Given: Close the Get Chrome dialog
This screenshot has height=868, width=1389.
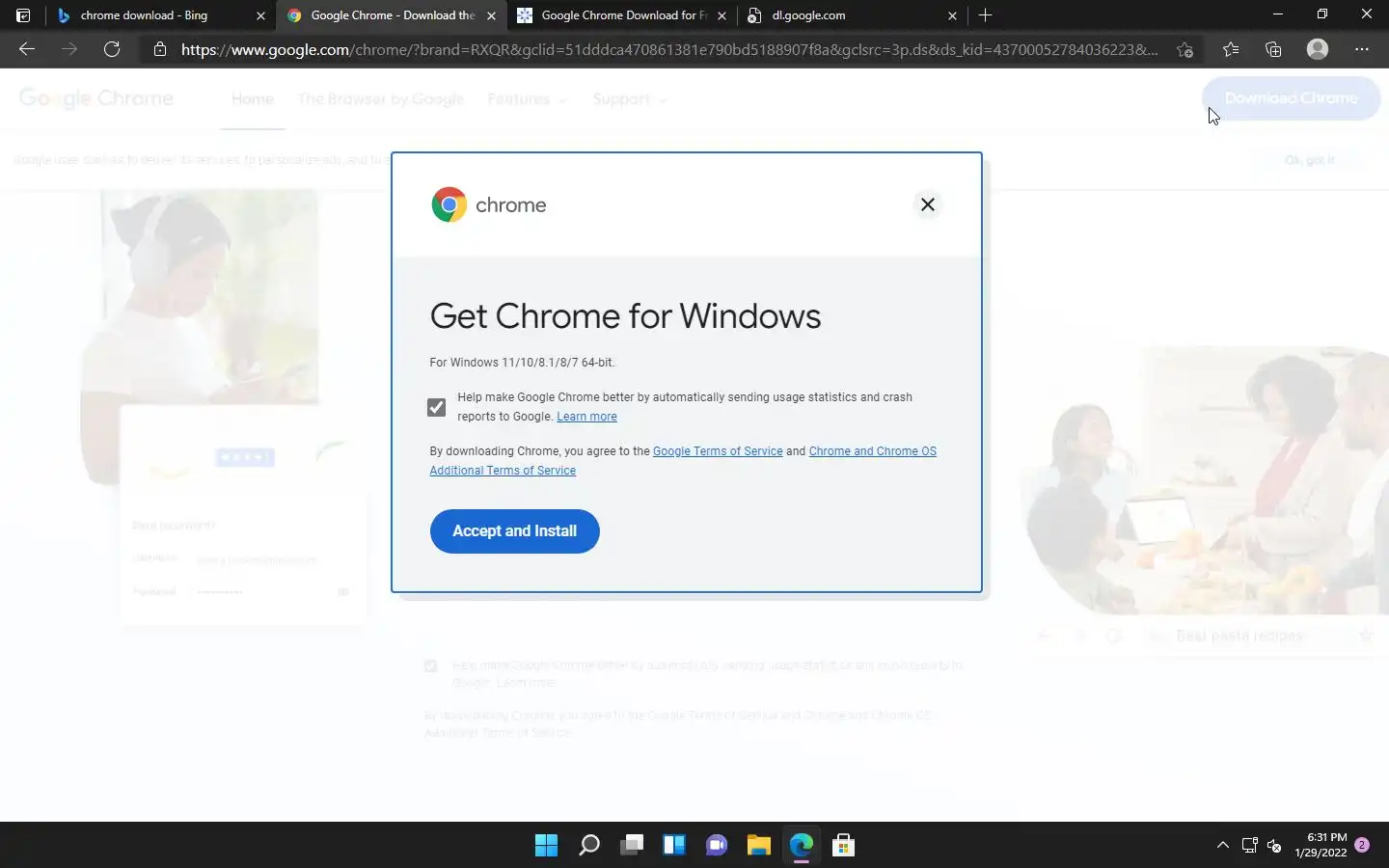Looking at the screenshot, I should pyautogui.click(x=928, y=204).
